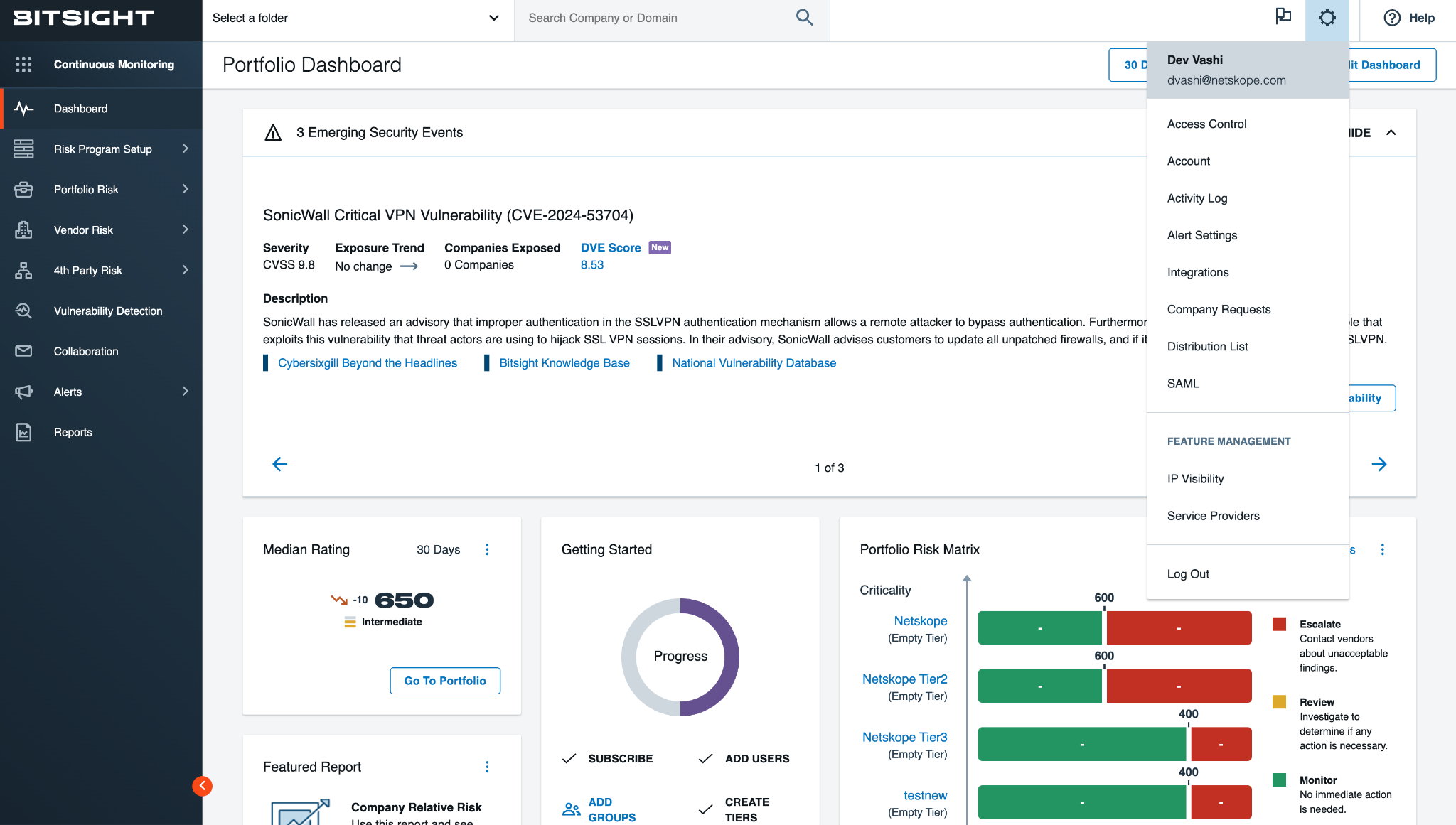Click the Reports document icon
This screenshot has width=1456, height=825.
(x=23, y=432)
